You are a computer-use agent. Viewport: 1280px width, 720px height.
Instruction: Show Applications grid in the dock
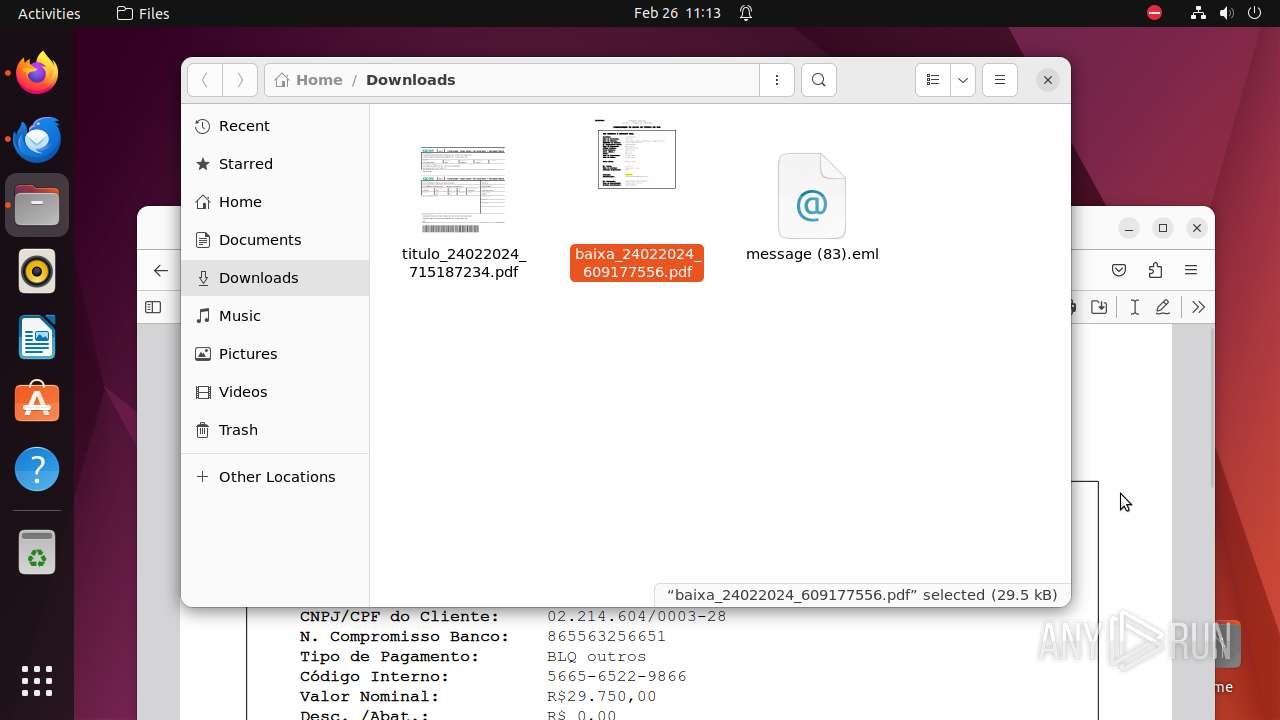[37, 680]
